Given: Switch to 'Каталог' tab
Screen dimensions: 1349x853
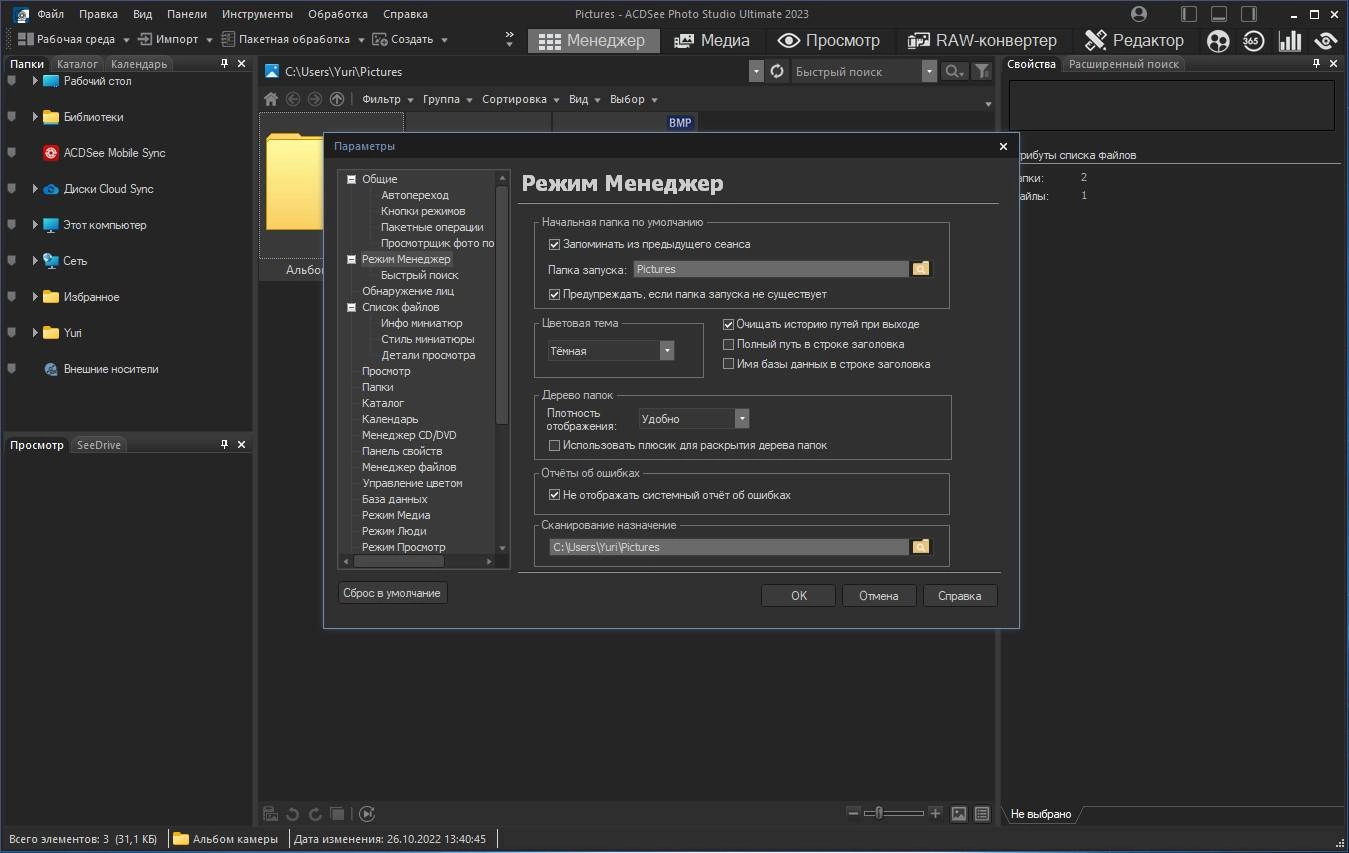Looking at the screenshot, I should (77, 63).
